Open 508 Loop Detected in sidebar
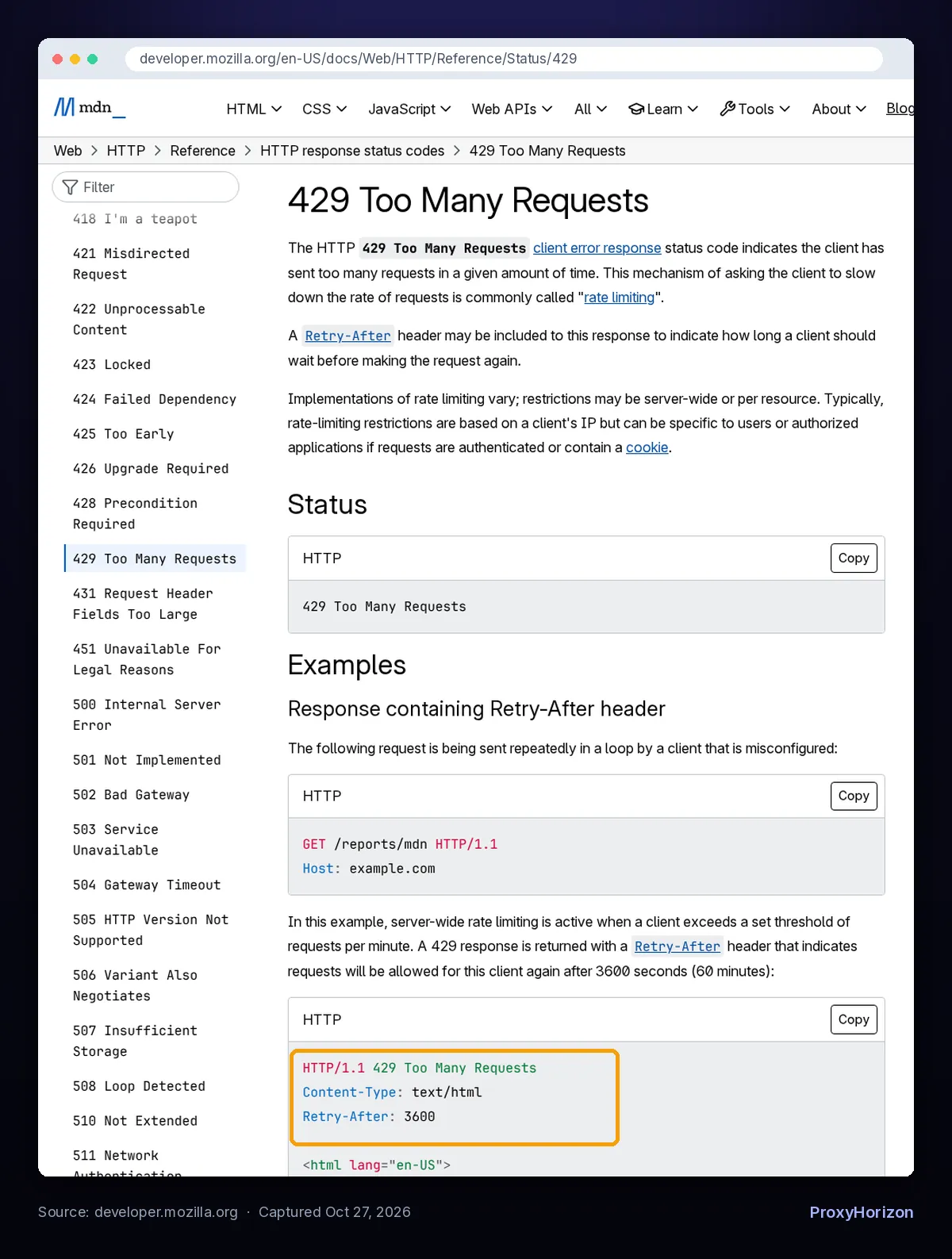Image resolution: width=952 pixels, height=1259 pixels. point(139,1086)
